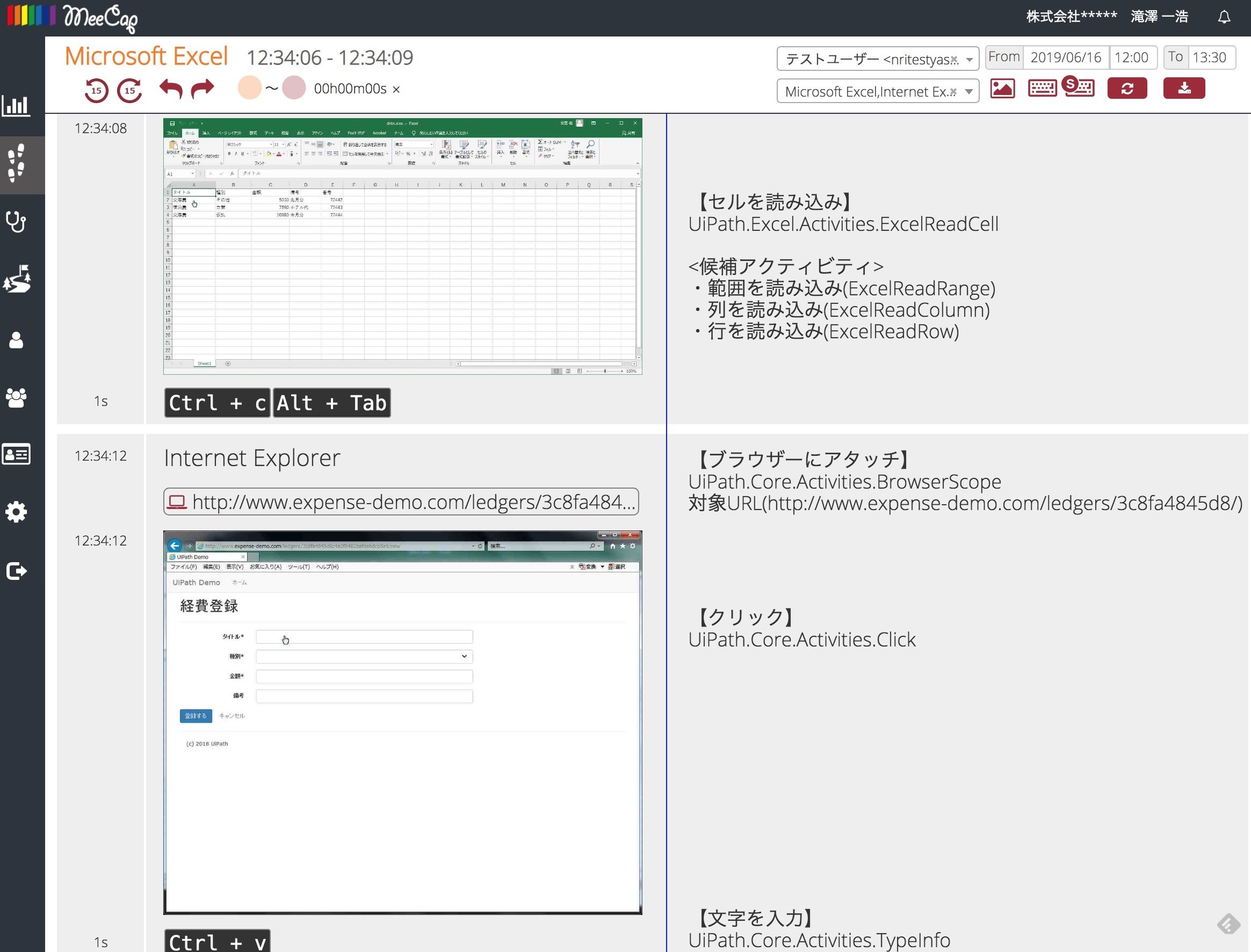The image size is (1251, 952).
Task: Click the red refresh button
Action: coord(1127,89)
